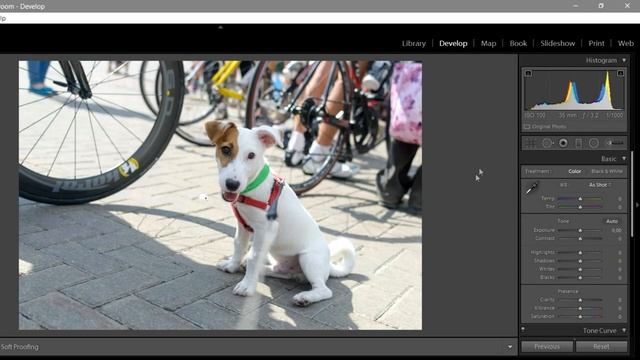Click the histogram graph

click(x=574, y=90)
